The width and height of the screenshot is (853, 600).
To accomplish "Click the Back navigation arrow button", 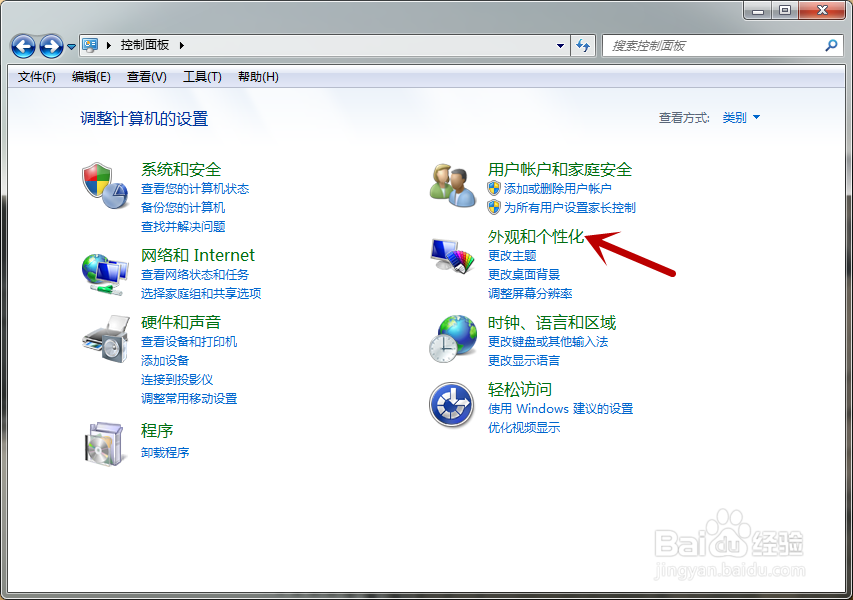I will coord(23,46).
